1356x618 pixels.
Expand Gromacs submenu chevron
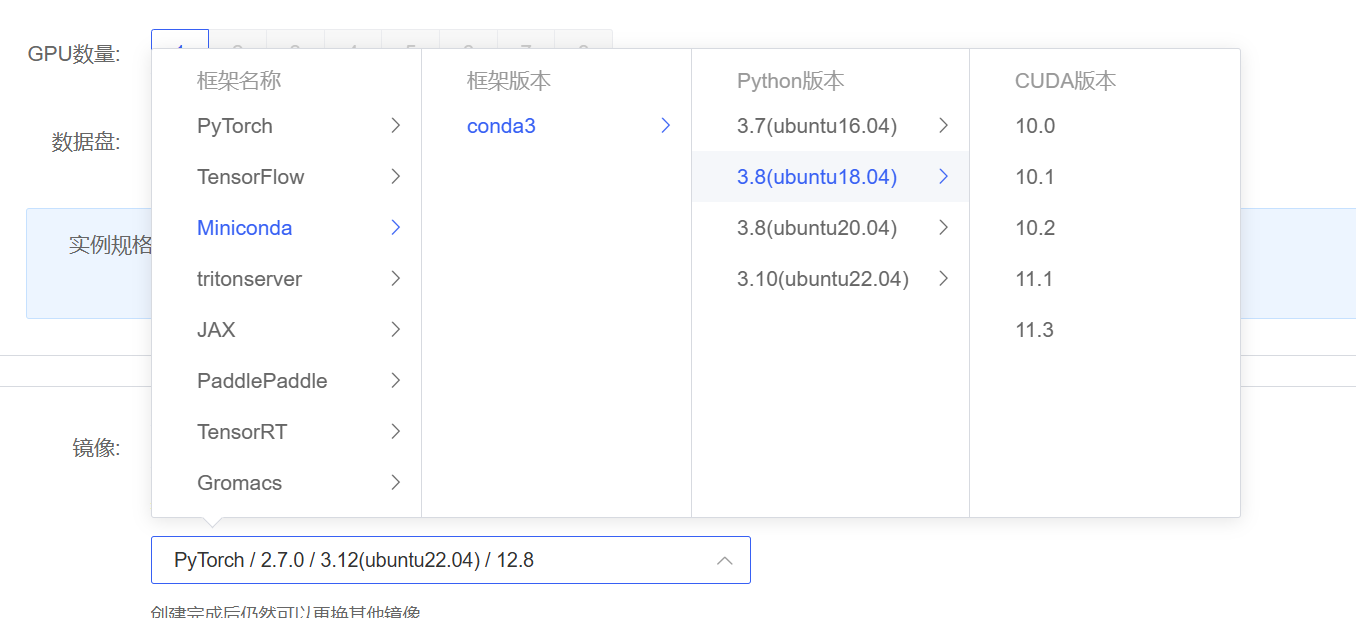click(396, 483)
